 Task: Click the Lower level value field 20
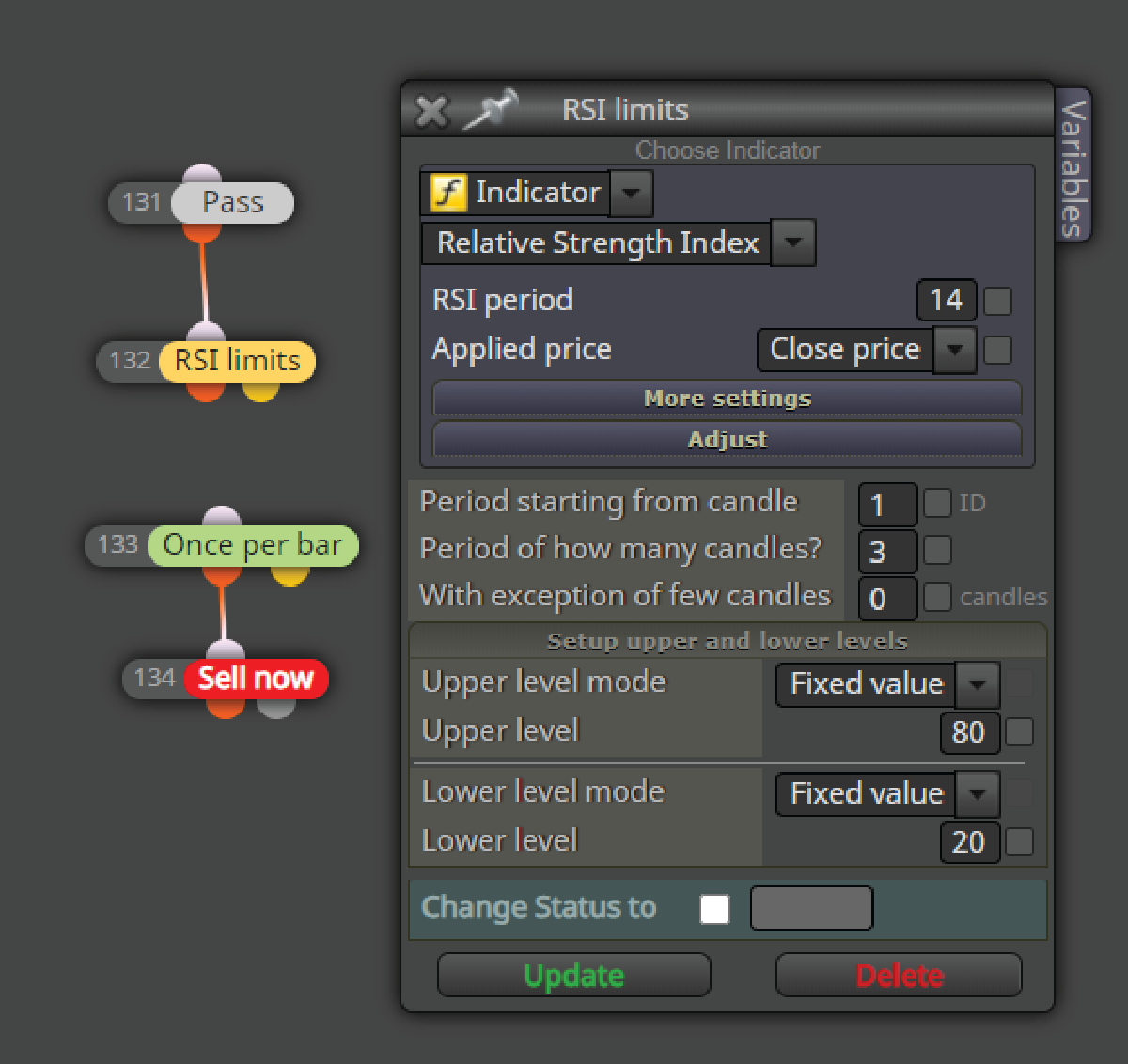point(969,842)
